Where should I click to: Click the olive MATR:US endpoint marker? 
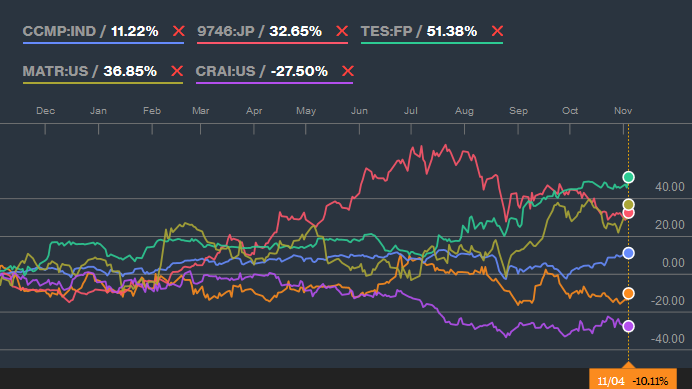(628, 204)
